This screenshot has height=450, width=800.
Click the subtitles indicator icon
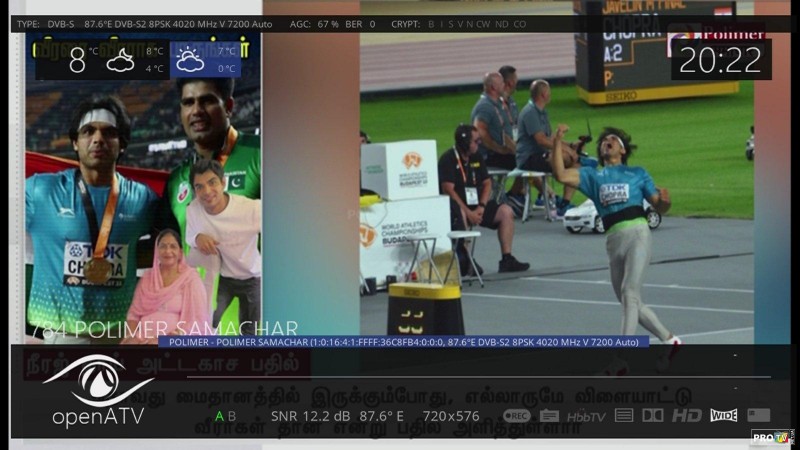(x=549, y=415)
